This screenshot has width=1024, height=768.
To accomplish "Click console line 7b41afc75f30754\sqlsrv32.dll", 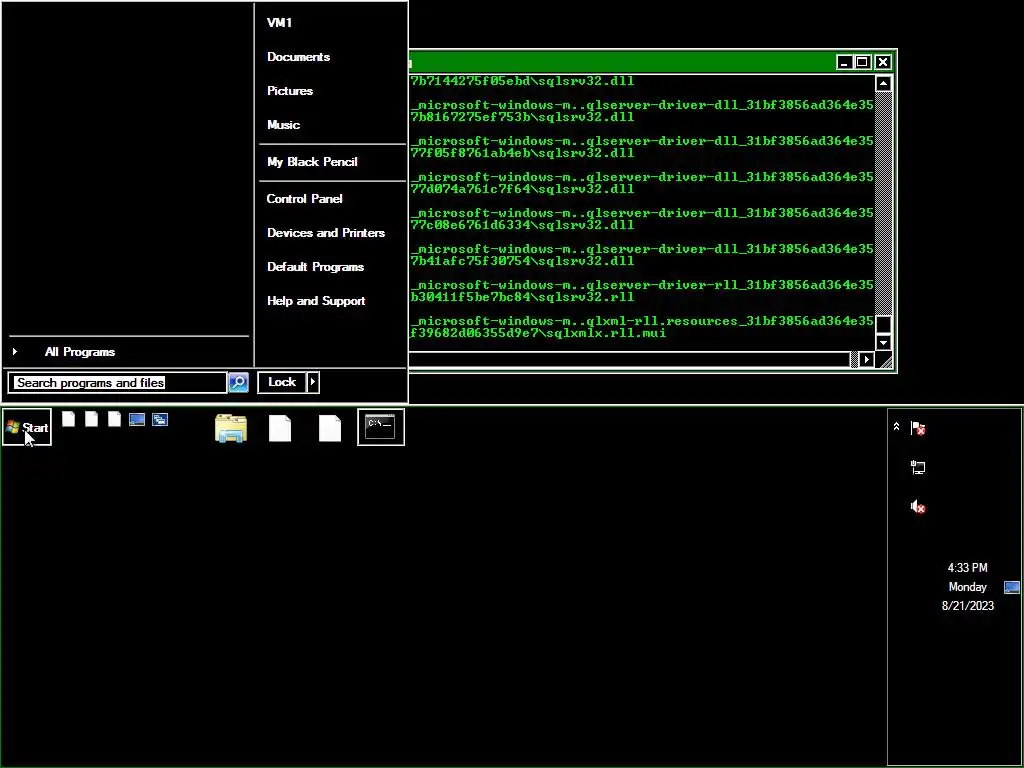I will [x=522, y=261].
